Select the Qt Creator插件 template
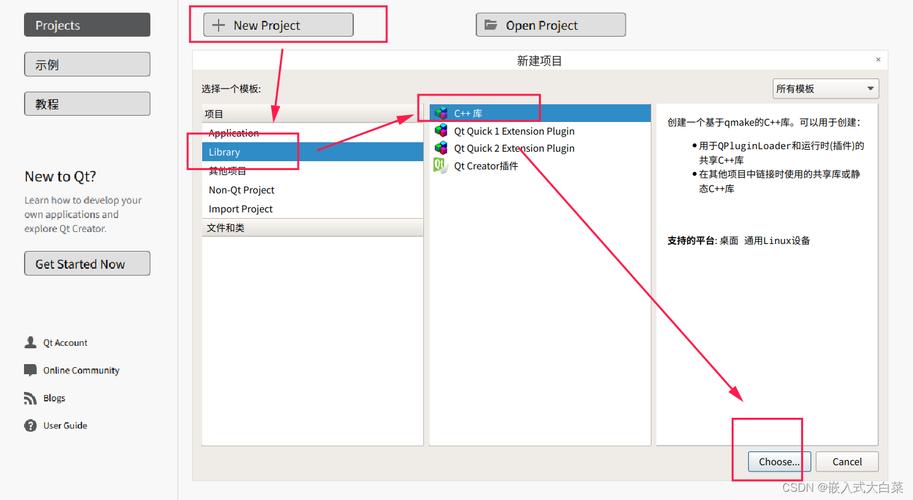 pos(540,166)
